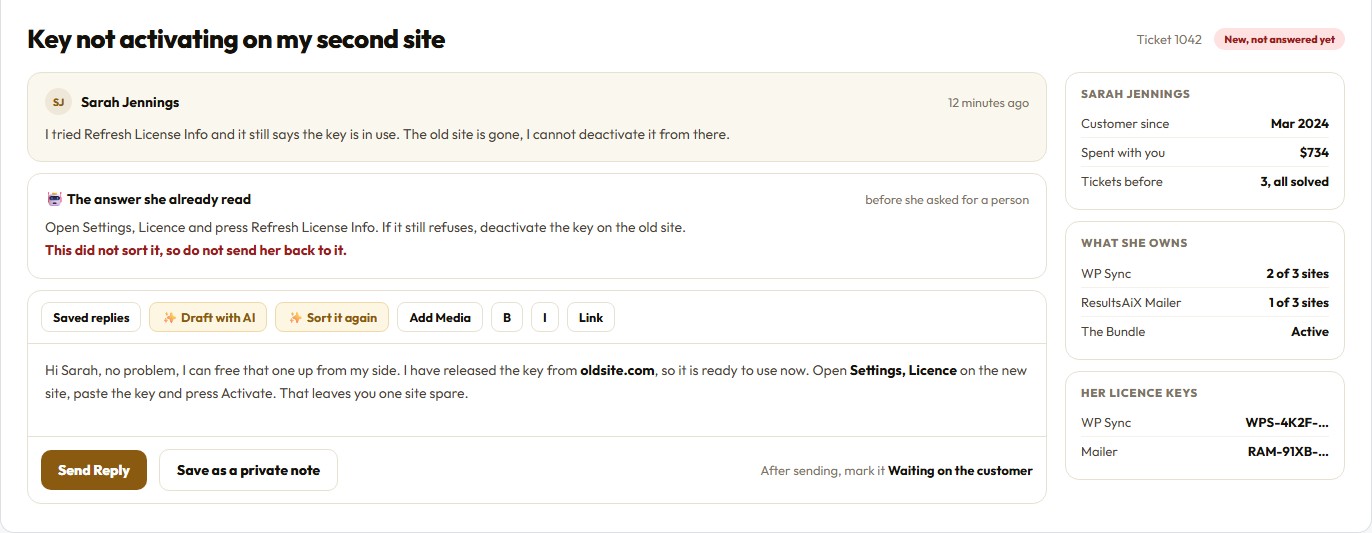Click the WP Sync '2 of 3 sites' value
This screenshot has width=1372, height=533.
[1297, 273]
